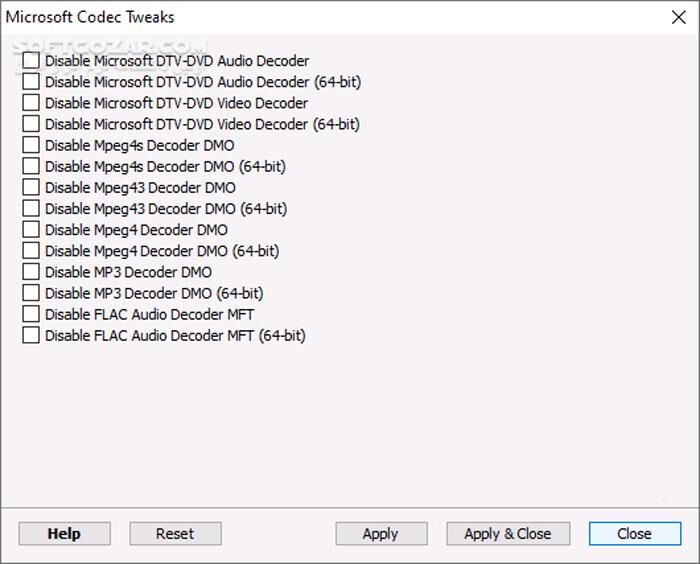Tick Disable Microsoft DTV-DVD Video Decoder checkbox
The image size is (700, 564).
pos(31,103)
